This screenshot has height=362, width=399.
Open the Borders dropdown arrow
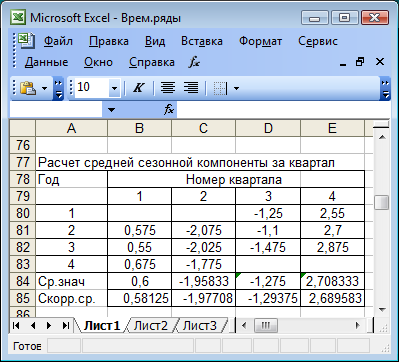pyautogui.click(x=236, y=89)
